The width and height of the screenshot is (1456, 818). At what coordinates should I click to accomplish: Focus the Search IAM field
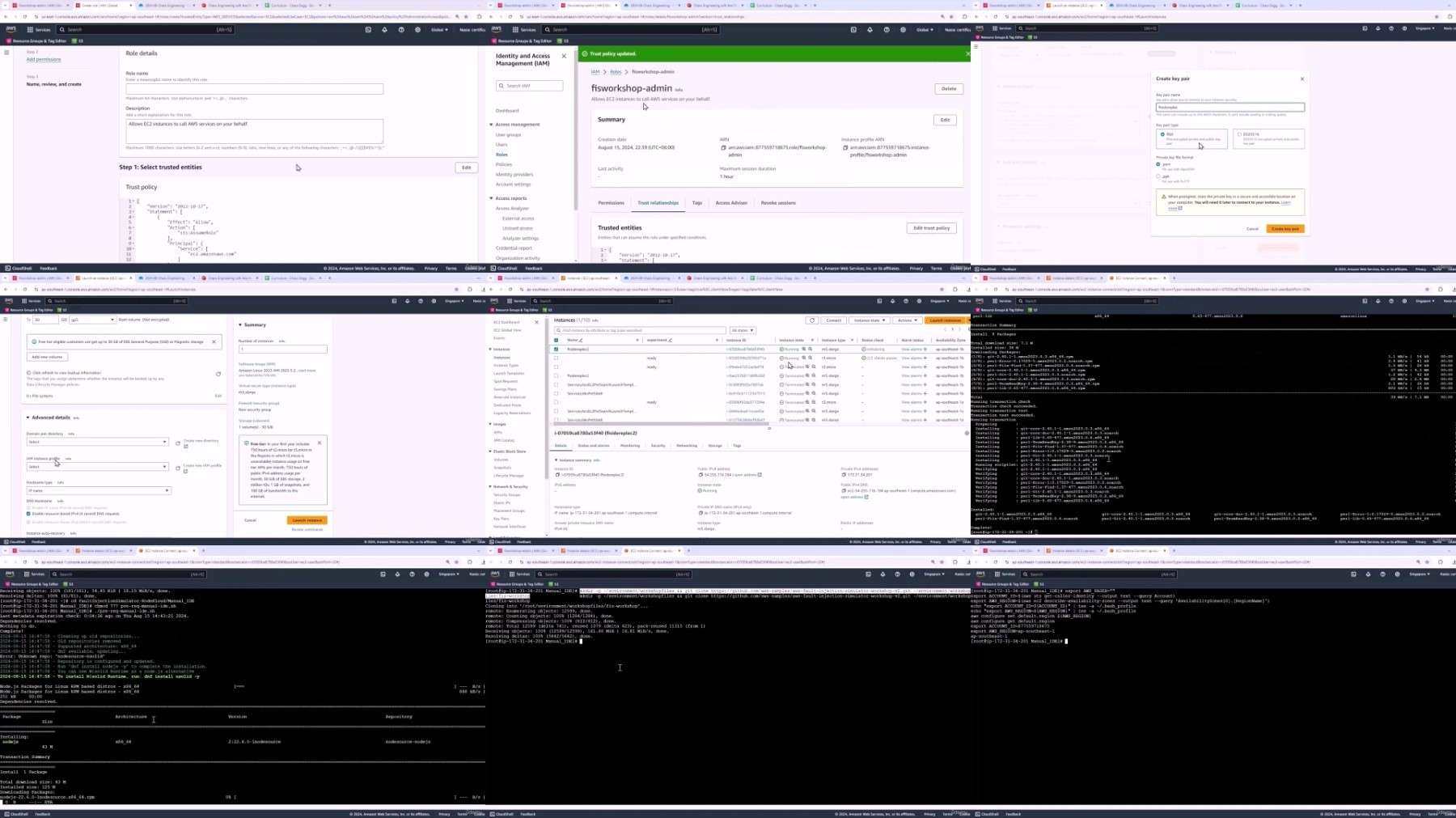pos(530,86)
